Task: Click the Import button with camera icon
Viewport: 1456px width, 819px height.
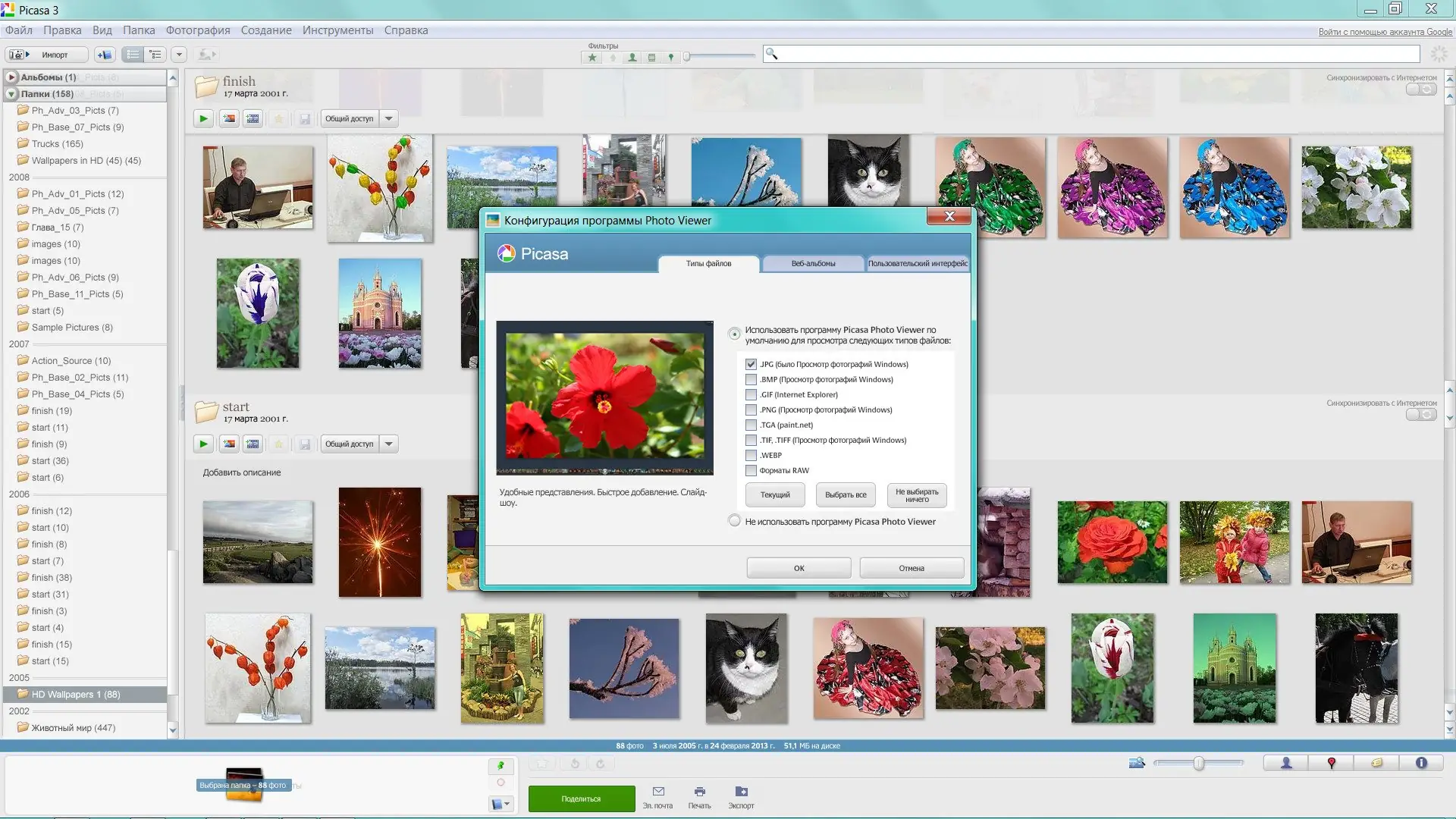Action: [x=45, y=55]
